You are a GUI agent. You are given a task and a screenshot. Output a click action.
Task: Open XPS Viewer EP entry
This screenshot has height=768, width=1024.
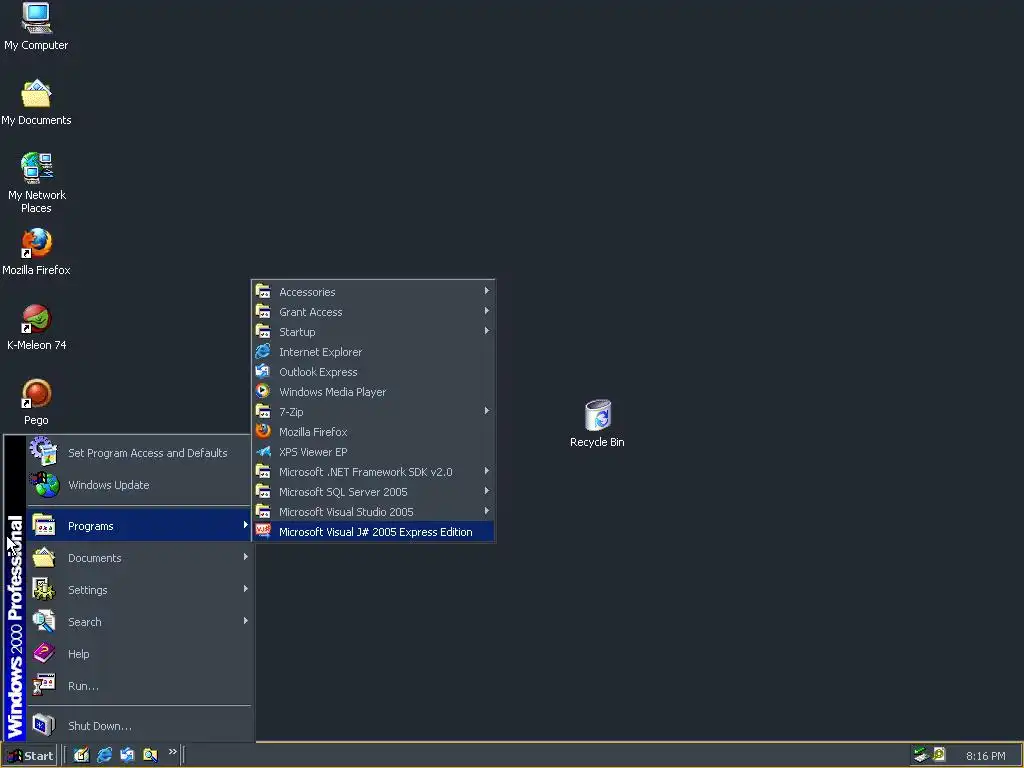tap(374, 452)
